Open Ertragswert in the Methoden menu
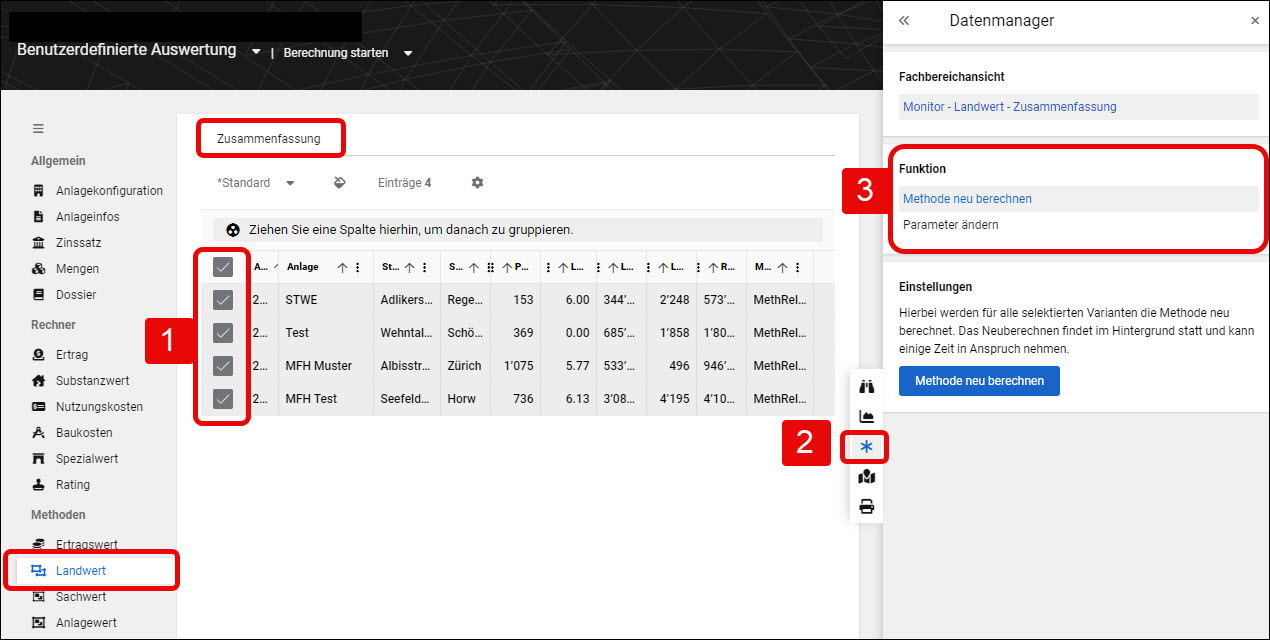The image size is (1270, 640). [86, 545]
